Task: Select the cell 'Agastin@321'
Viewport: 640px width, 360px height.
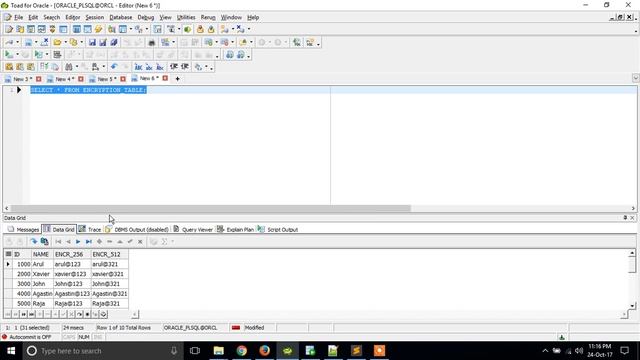Action: [109, 293]
